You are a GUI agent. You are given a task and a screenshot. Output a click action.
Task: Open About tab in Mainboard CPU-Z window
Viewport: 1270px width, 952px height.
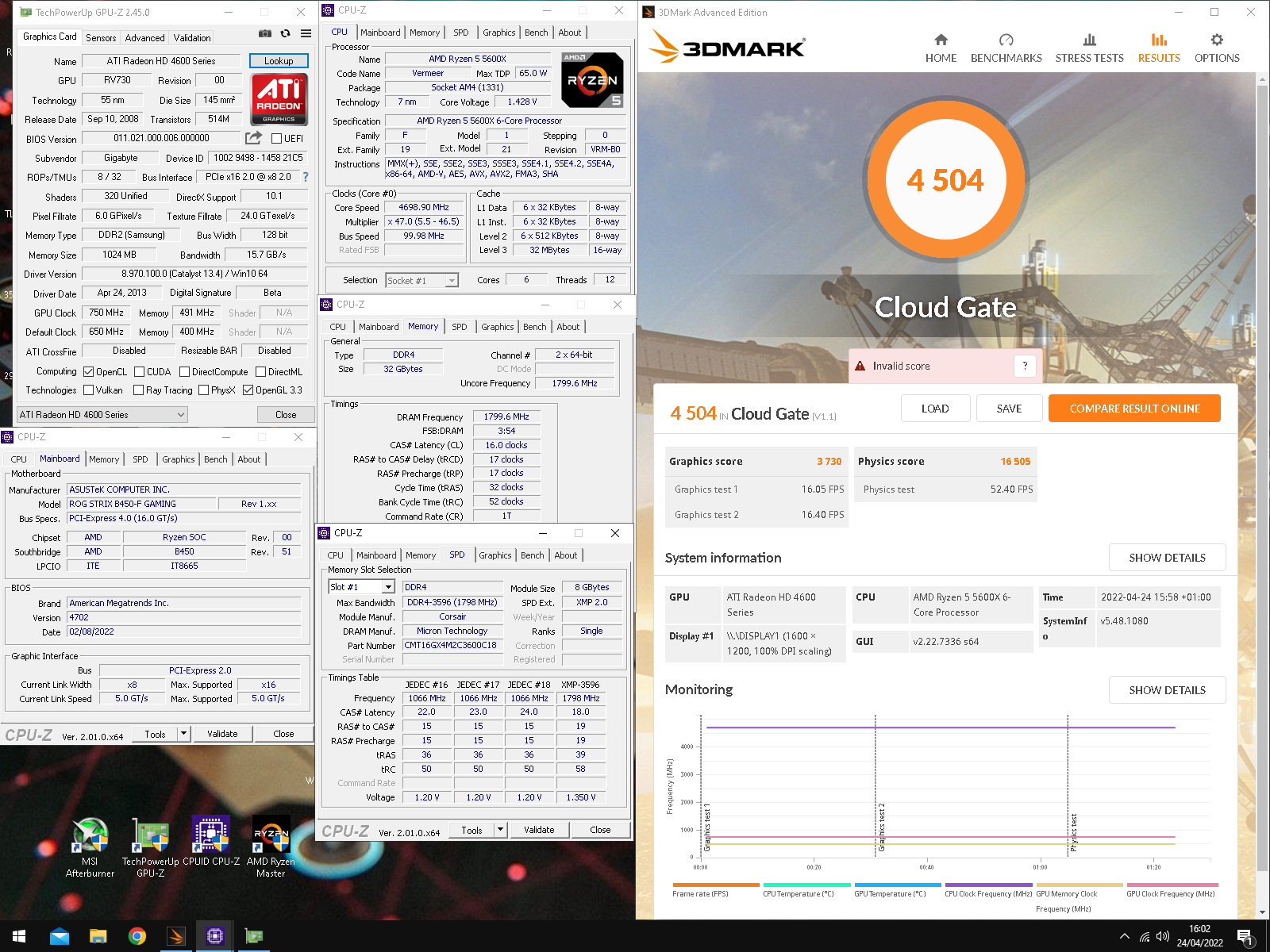pos(249,459)
